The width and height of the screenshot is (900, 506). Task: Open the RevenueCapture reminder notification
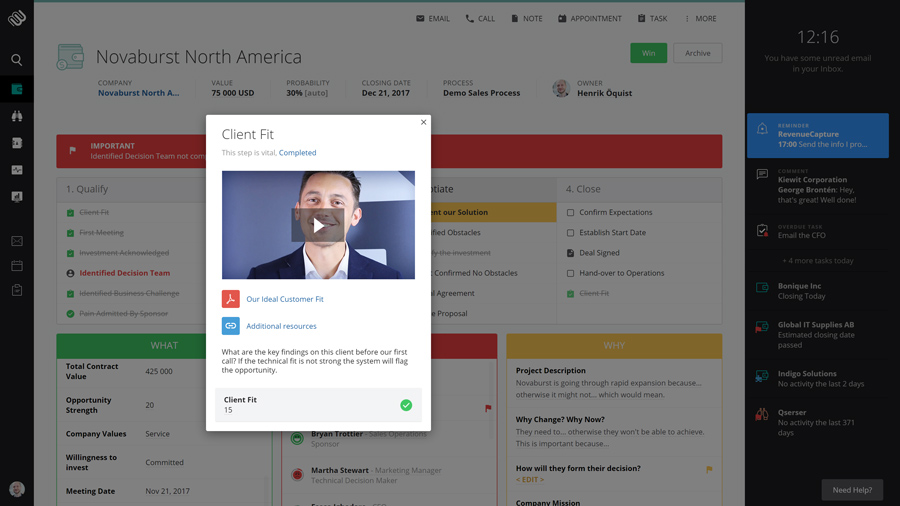(x=817, y=135)
